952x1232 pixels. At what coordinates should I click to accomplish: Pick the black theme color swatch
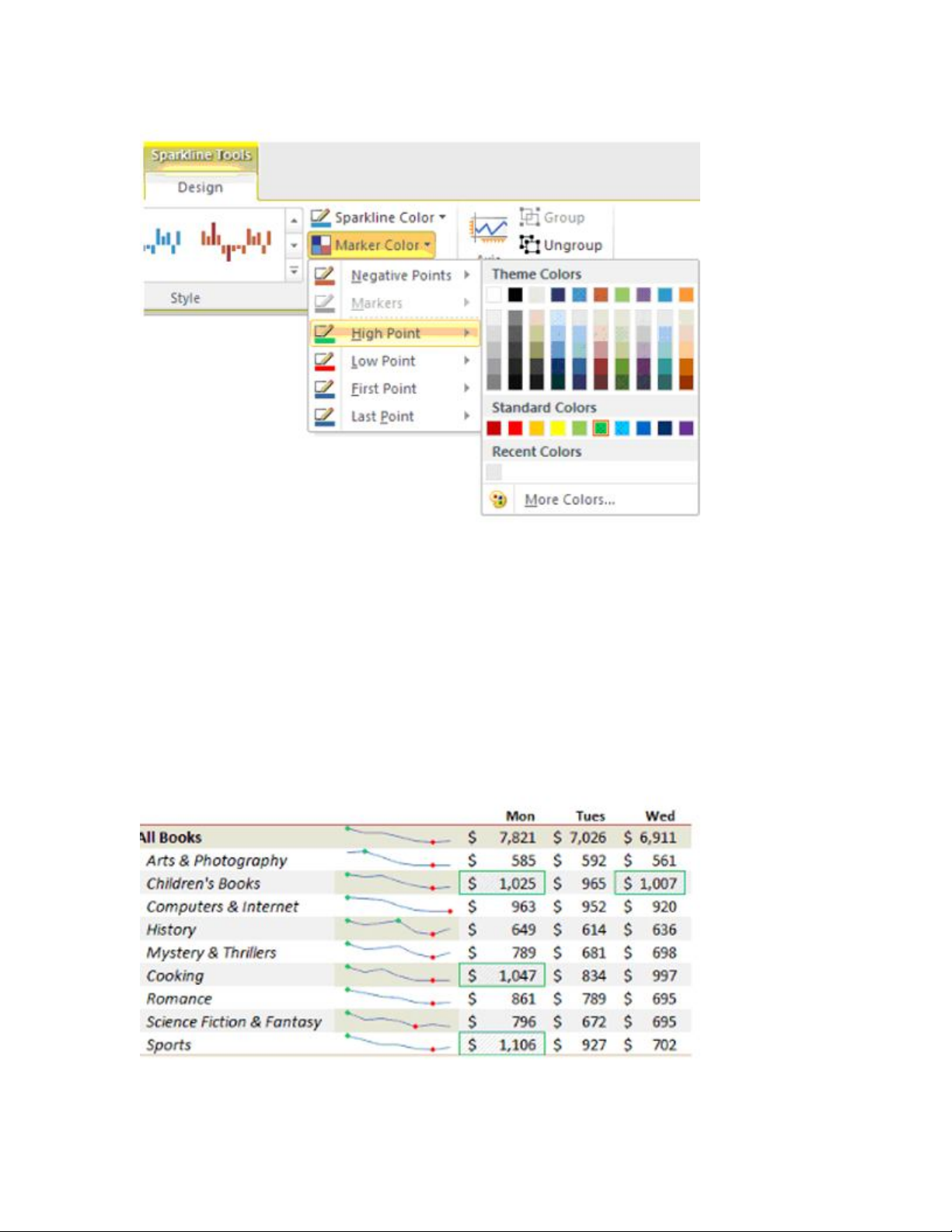(515, 295)
